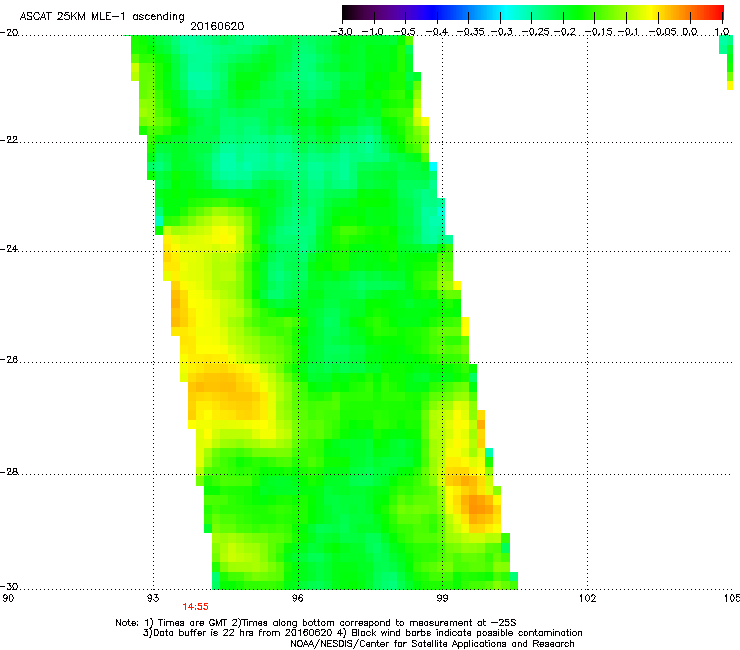Pick the black end of the colorbar
The image size is (740, 650).
tap(349, 12)
